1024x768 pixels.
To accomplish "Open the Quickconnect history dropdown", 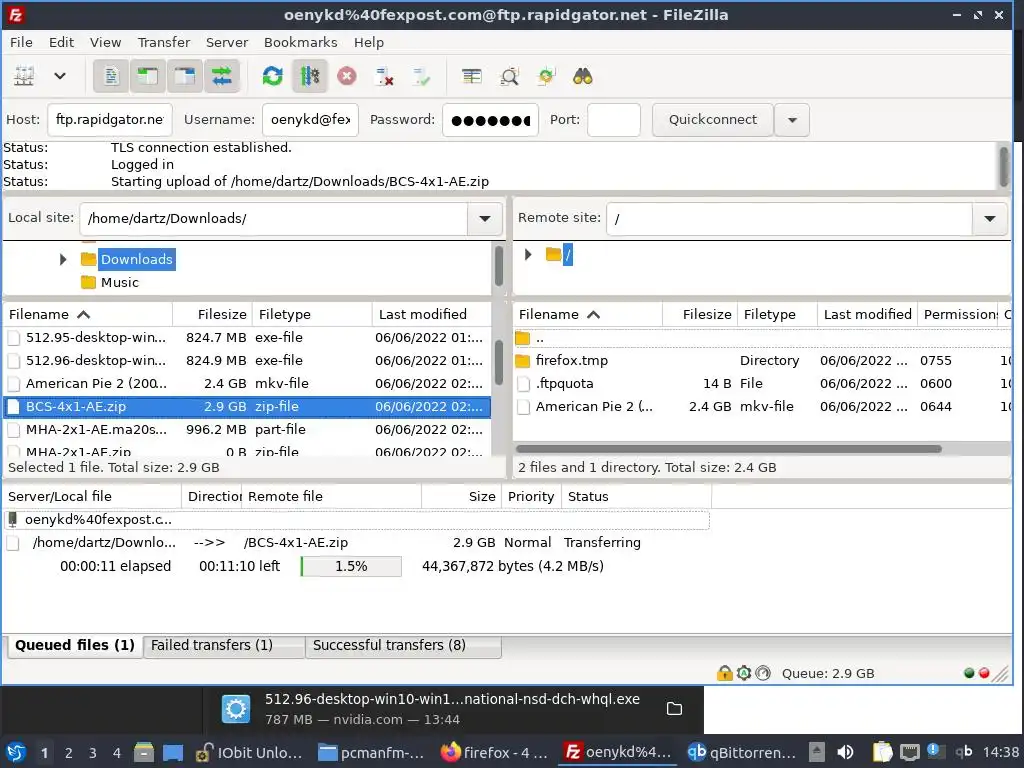I will pyautogui.click(x=792, y=120).
